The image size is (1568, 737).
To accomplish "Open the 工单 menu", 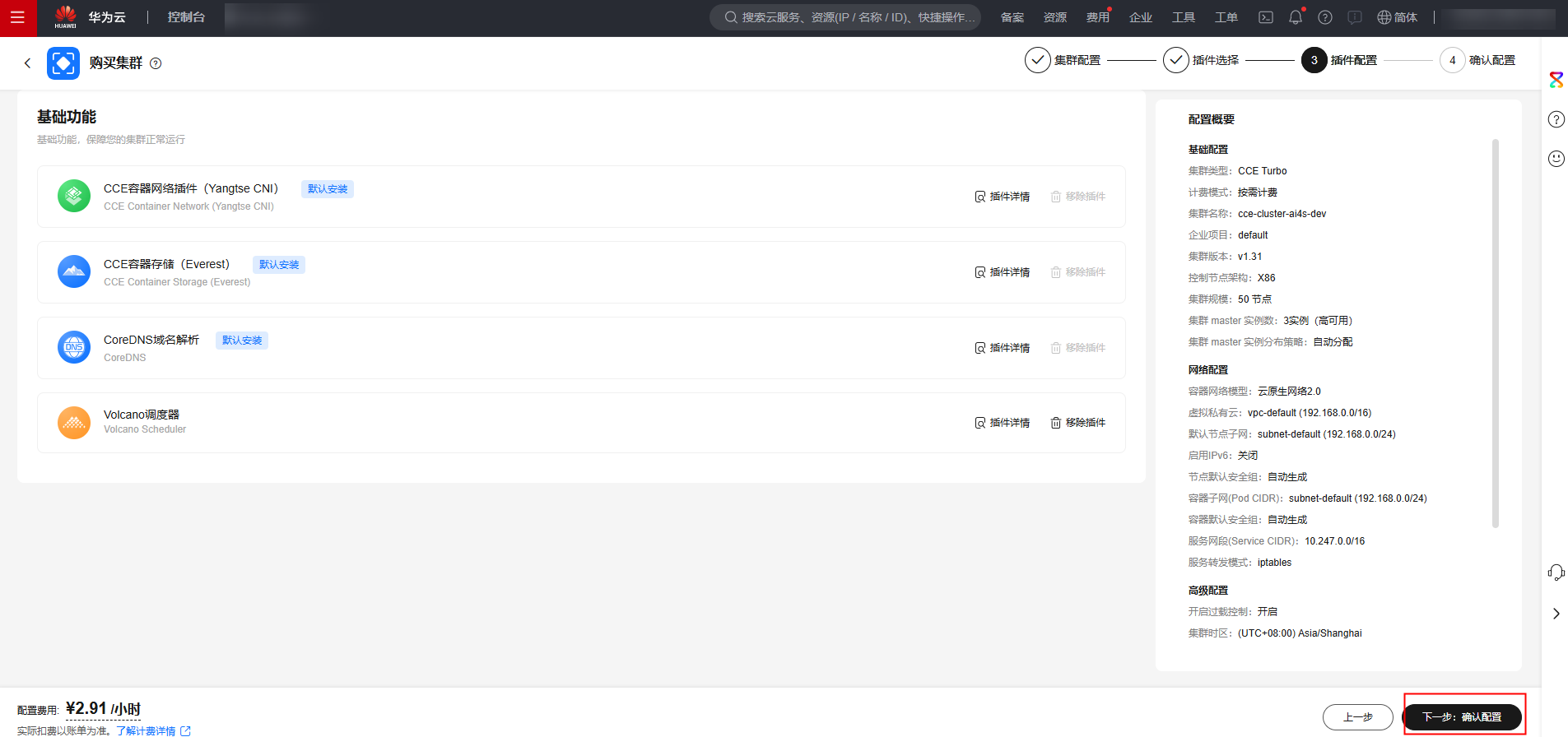I will click(1226, 17).
